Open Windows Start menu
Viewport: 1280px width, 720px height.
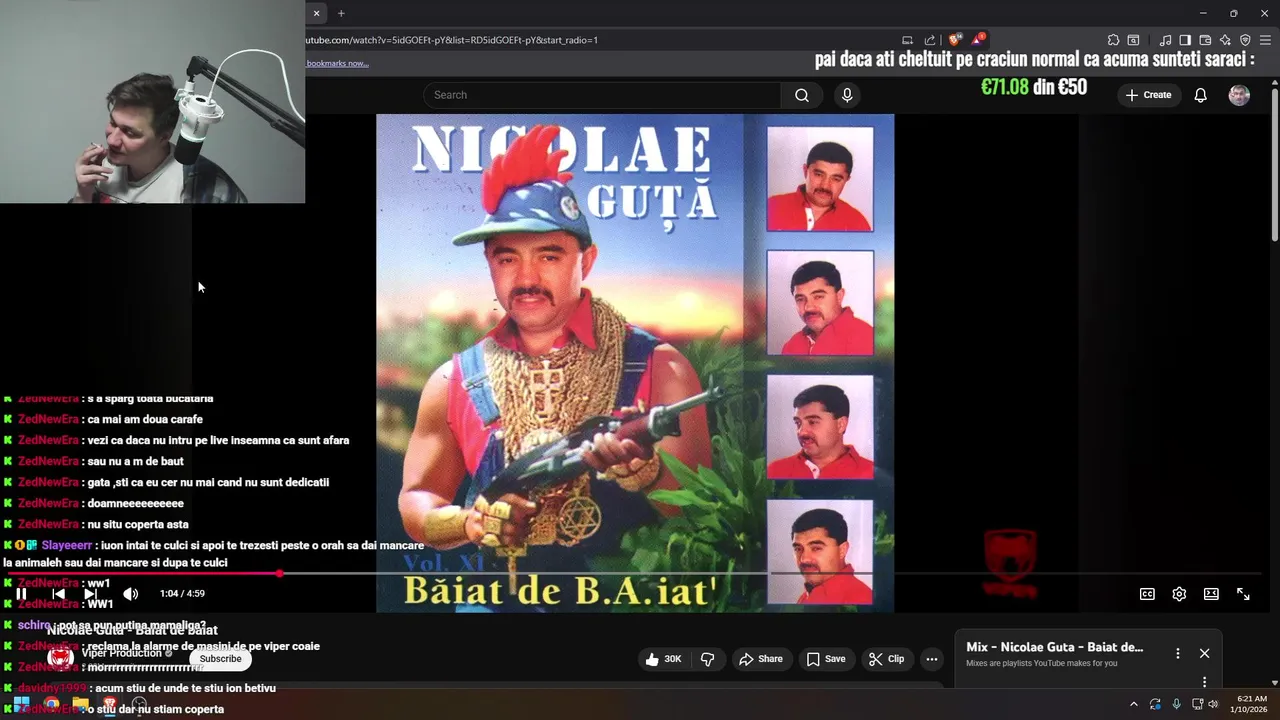pyautogui.click(x=21, y=704)
